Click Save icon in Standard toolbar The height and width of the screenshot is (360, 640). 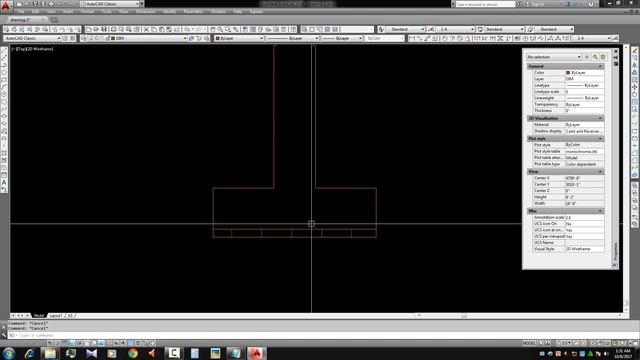tap(104, 29)
